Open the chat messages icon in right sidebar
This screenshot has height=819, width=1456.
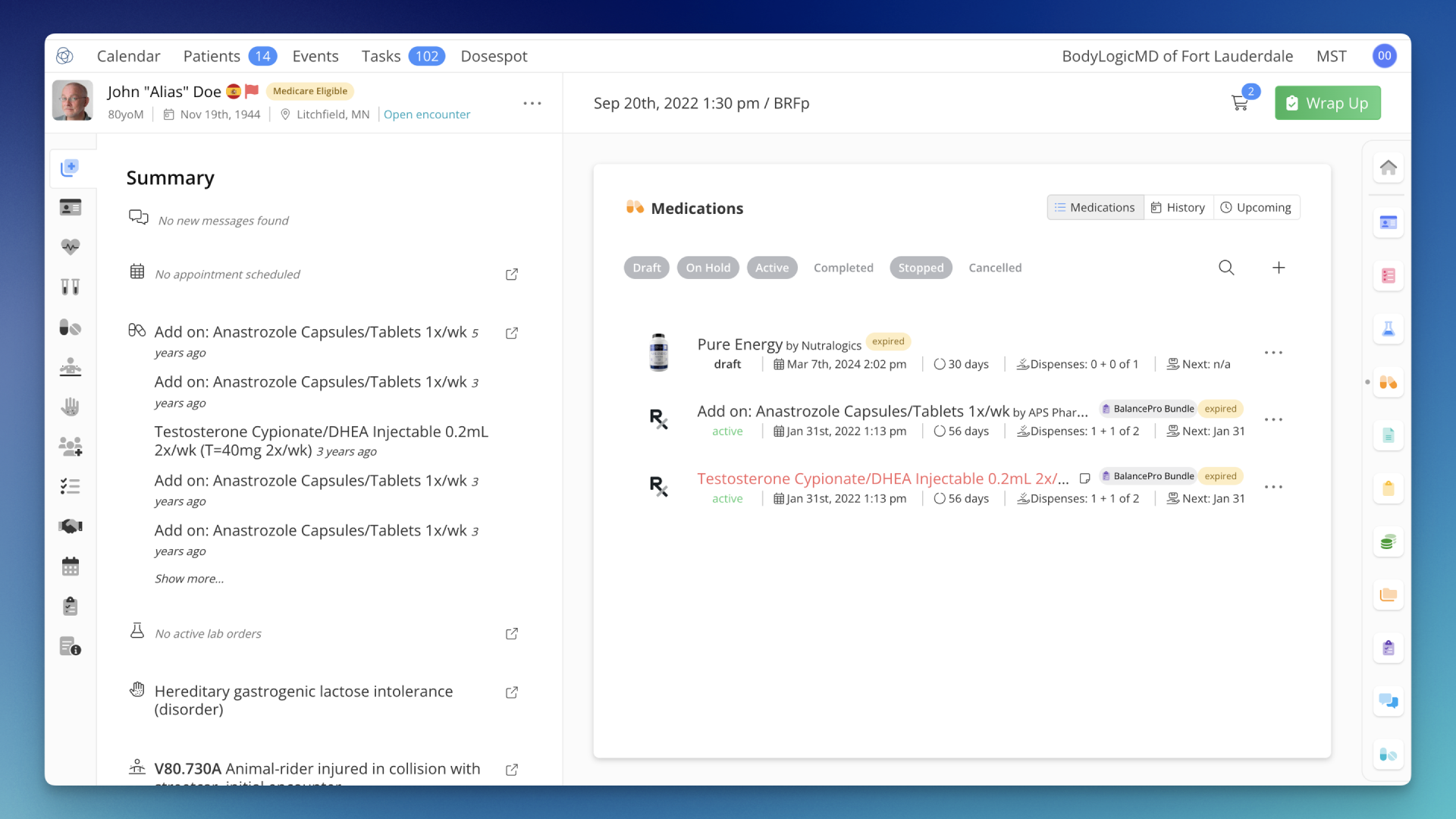(x=1389, y=701)
